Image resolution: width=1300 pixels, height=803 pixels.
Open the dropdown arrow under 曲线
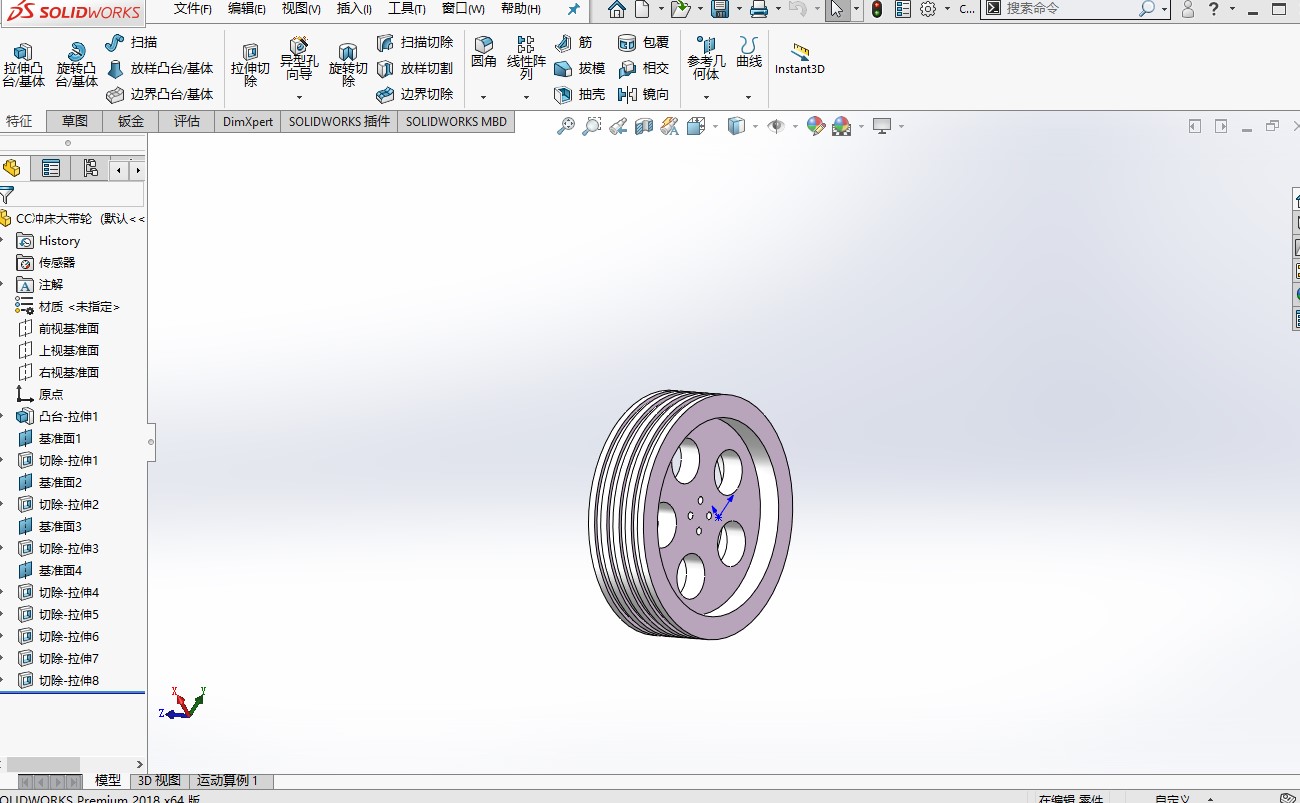click(x=749, y=97)
